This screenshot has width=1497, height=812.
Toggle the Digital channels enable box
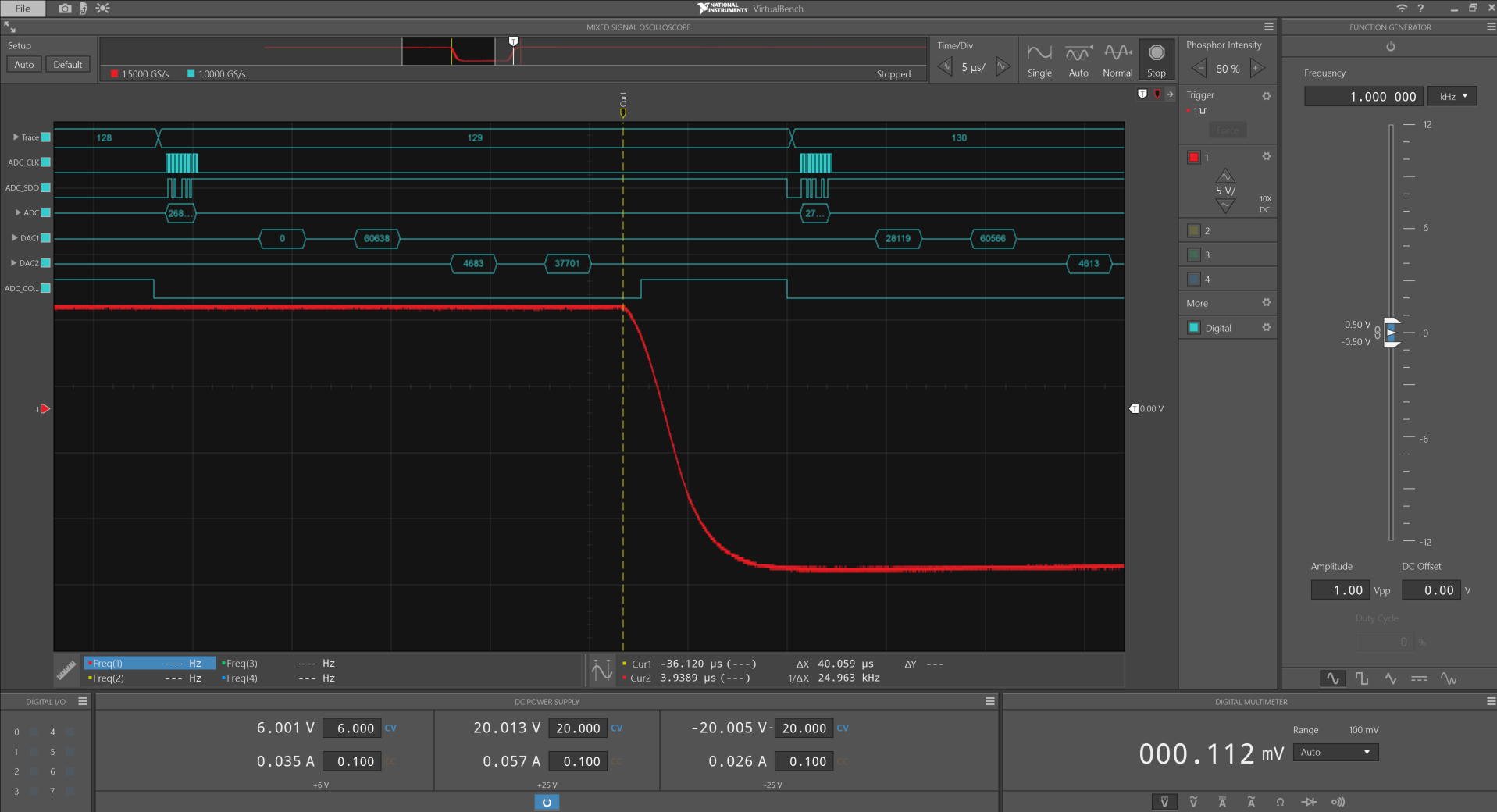[1193, 328]
